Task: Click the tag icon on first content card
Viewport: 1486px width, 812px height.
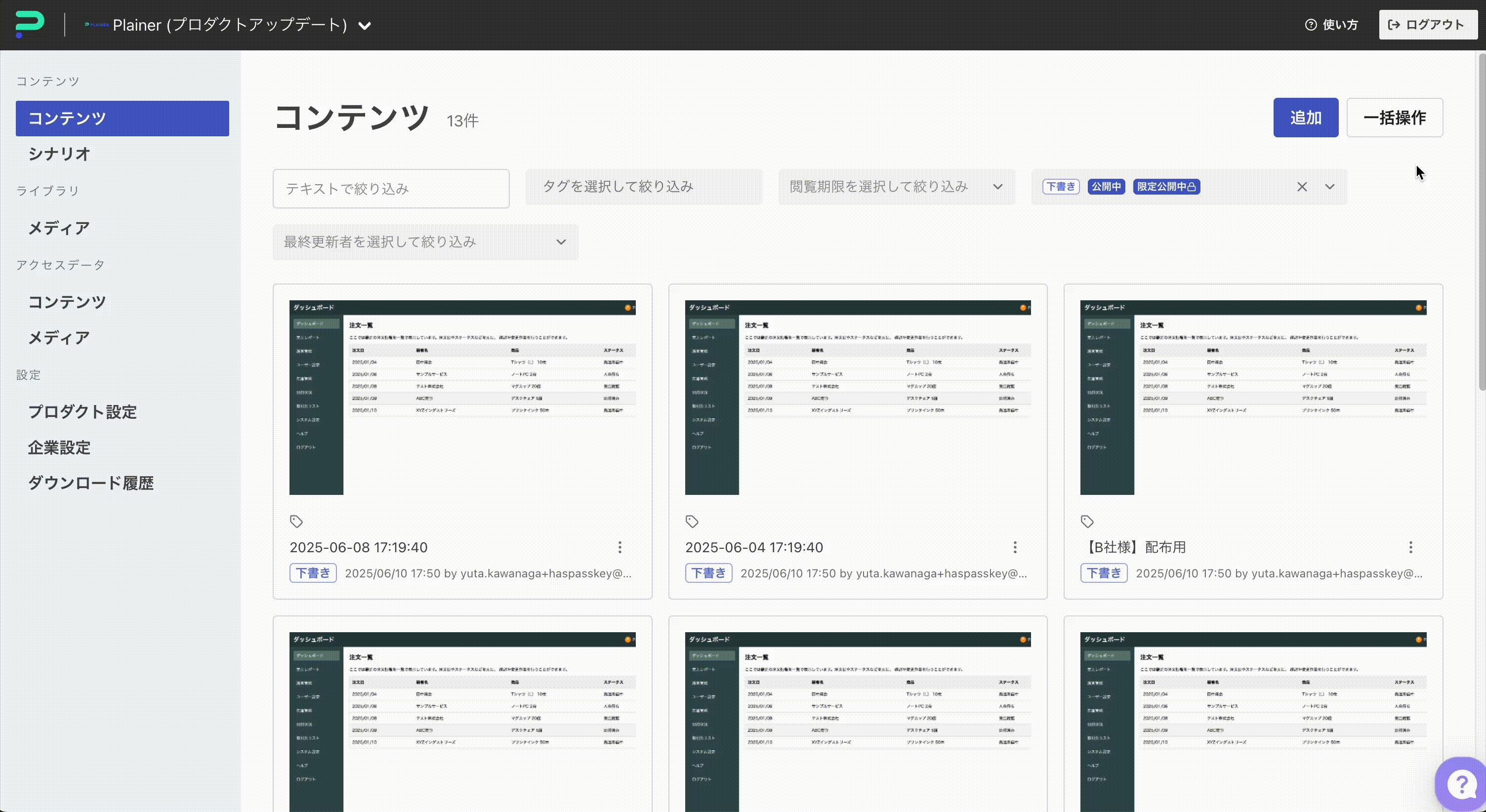Action: [x=296, y=522]
